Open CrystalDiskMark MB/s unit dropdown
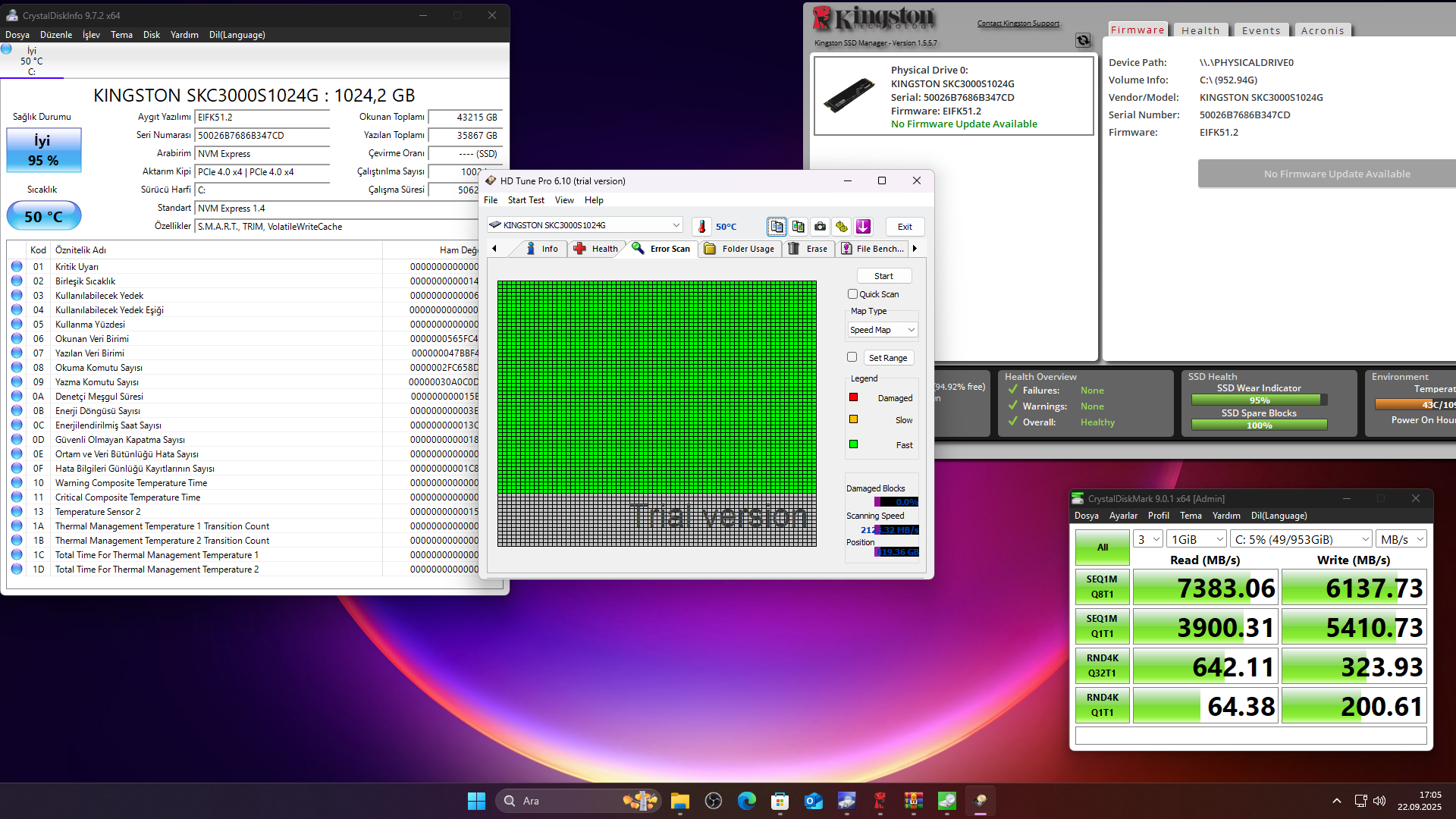Viewport: 1456px width, 819px height. pos(1401,539)
